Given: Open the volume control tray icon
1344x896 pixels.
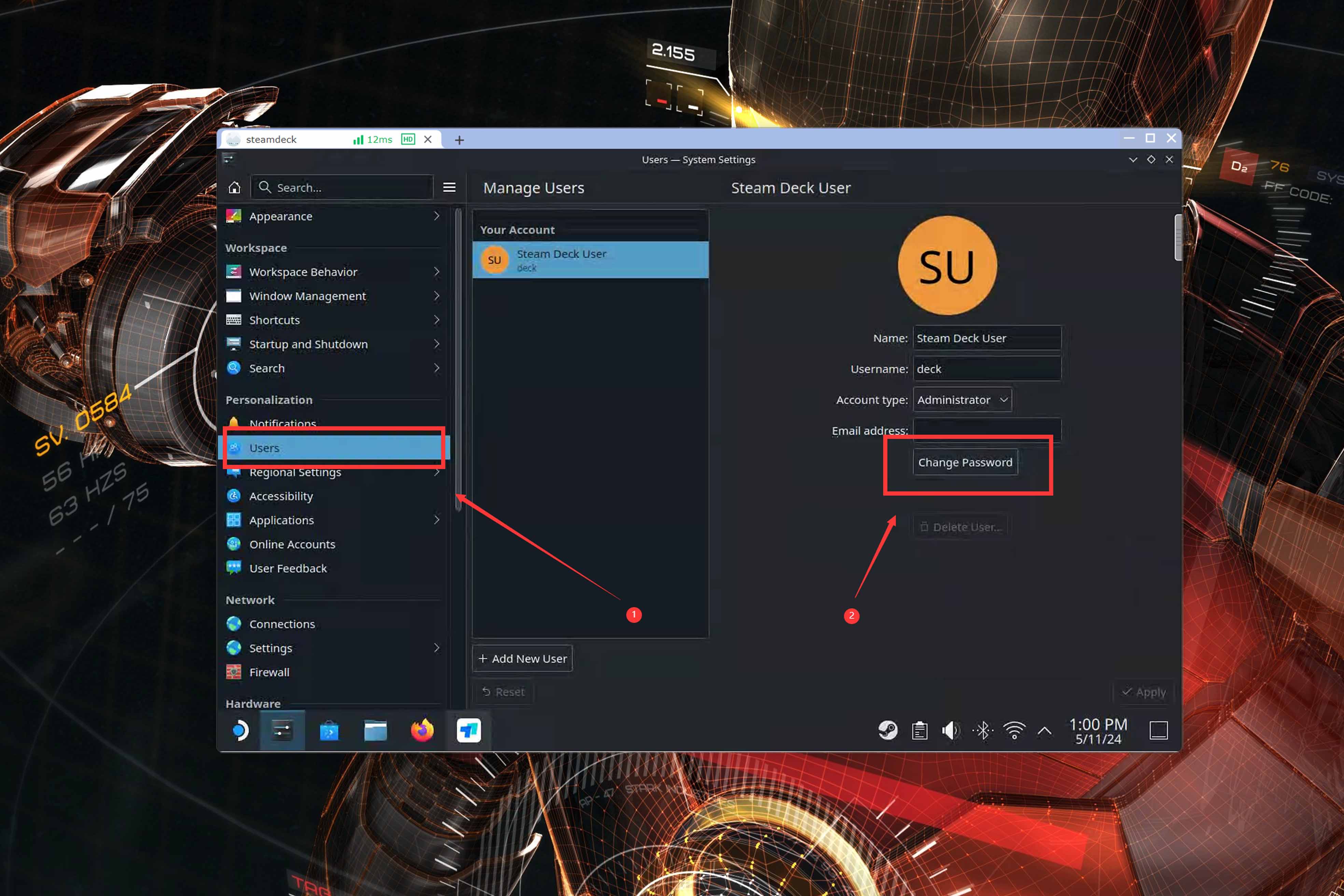Looking at the screenshot, I should click(950, 730).
